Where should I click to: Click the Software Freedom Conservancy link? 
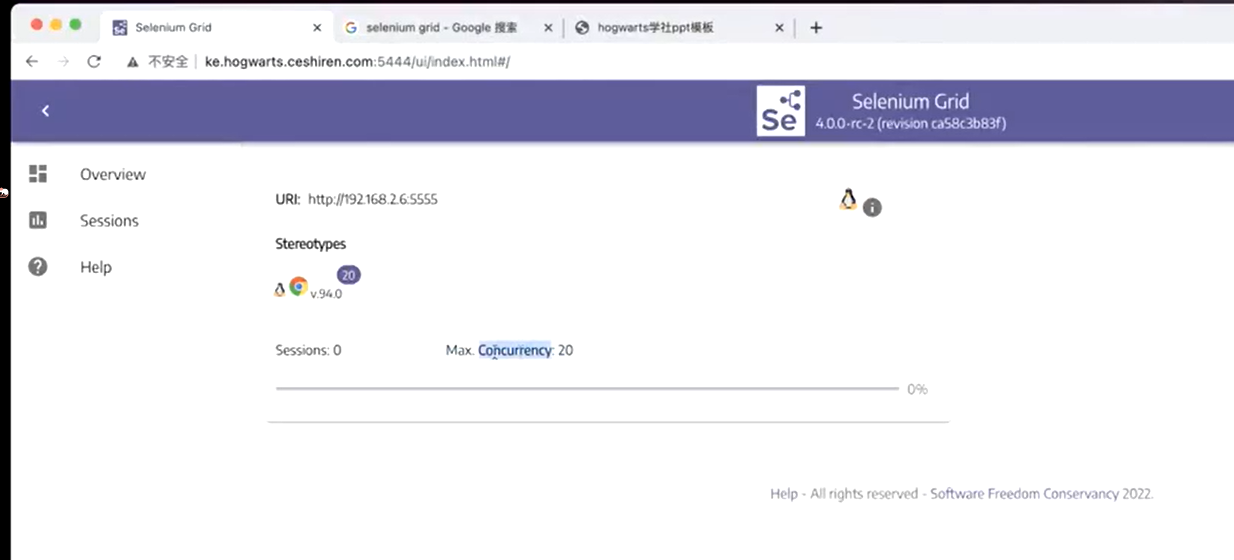(1023, 494)
